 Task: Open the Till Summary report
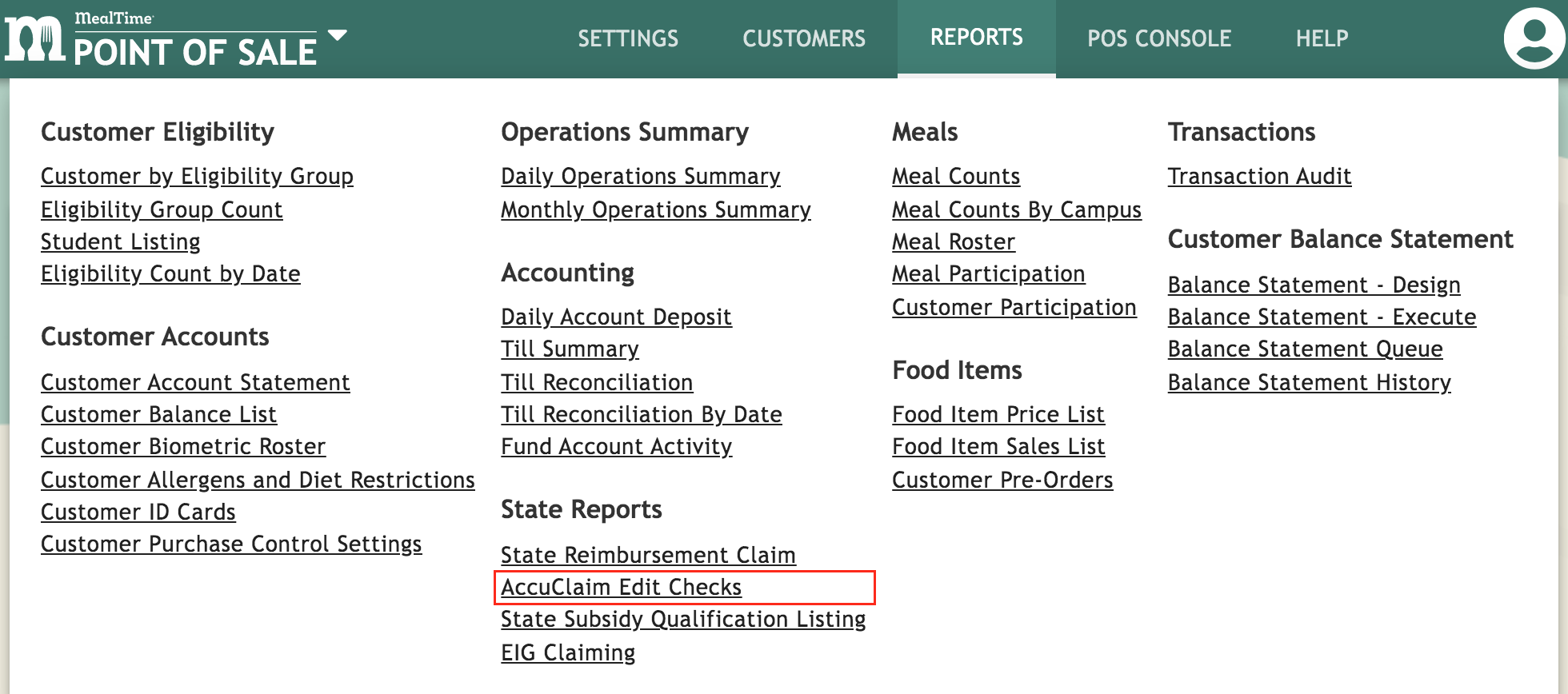click(570, 349)
